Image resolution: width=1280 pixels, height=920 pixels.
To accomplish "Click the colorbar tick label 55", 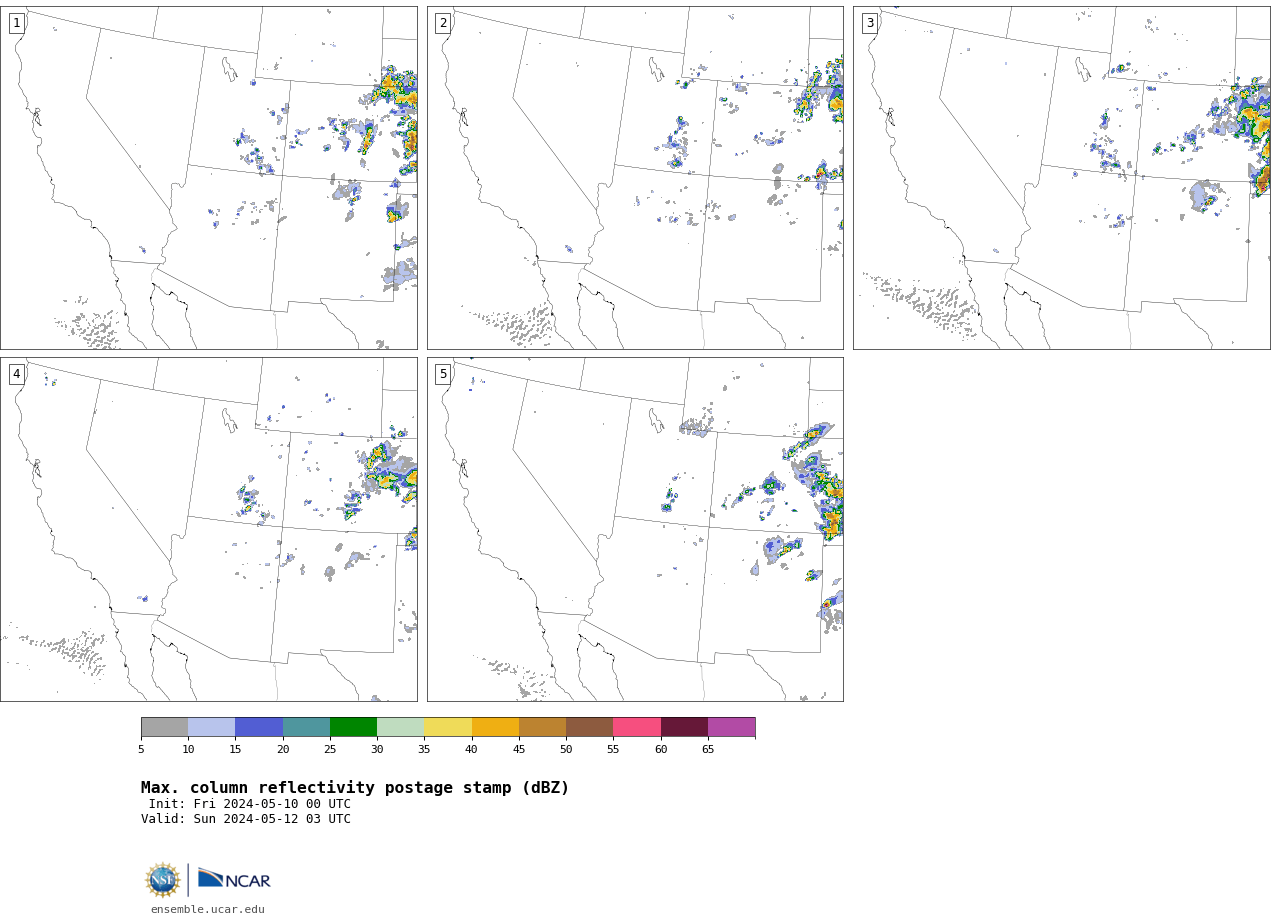I will click(613, 749).
